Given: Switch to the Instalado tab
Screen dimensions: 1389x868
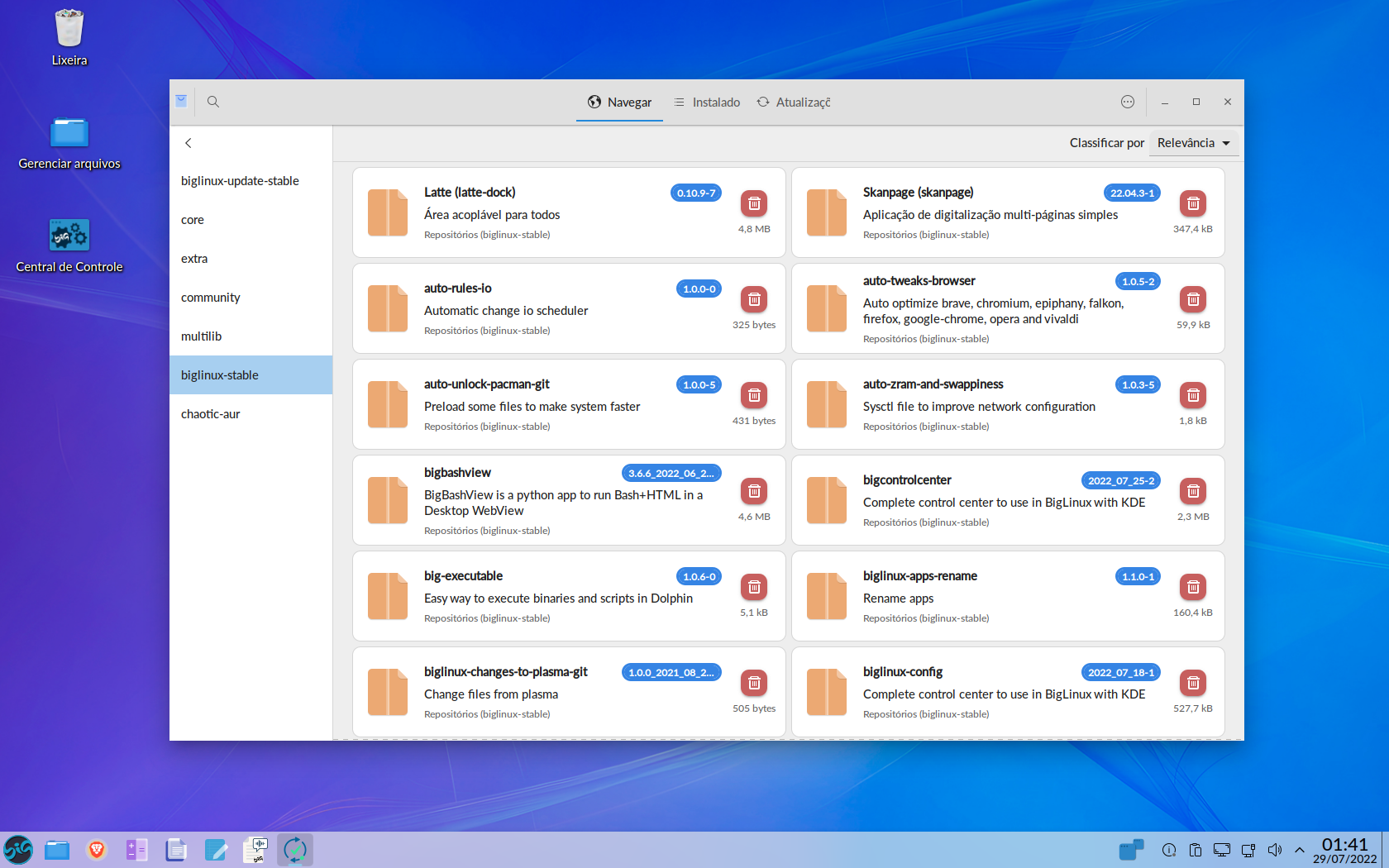Looking at the screenshot, I should tap(707, 103).
